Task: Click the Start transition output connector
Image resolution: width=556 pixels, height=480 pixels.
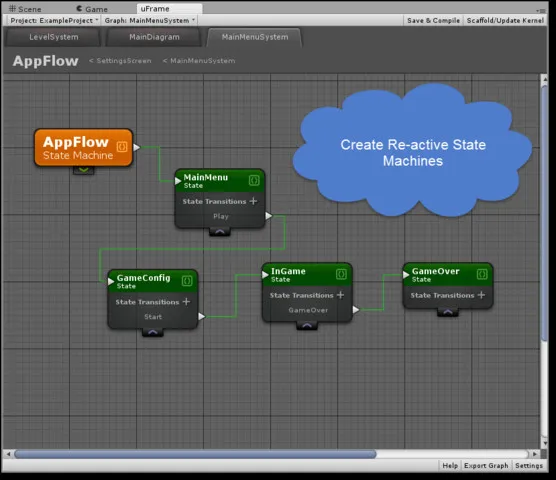Action: coord(201,316)
